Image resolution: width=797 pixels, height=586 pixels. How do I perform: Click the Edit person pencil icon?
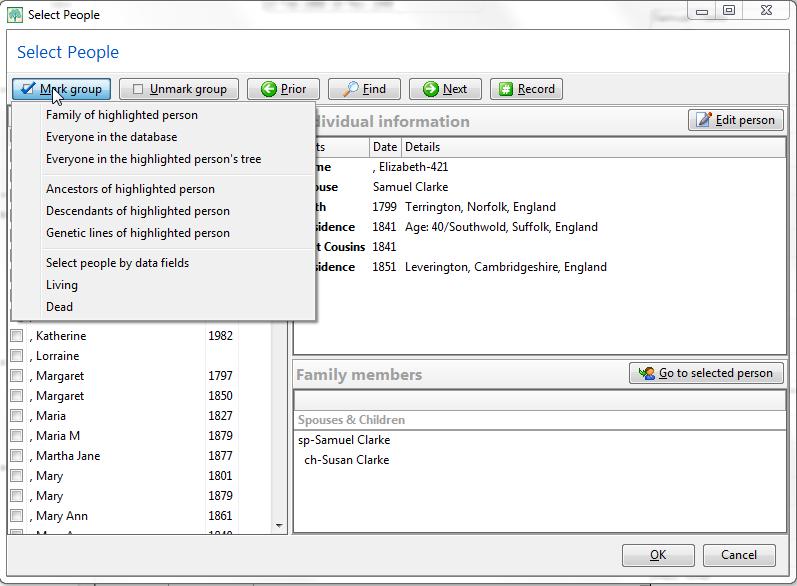tap(704, 119)
